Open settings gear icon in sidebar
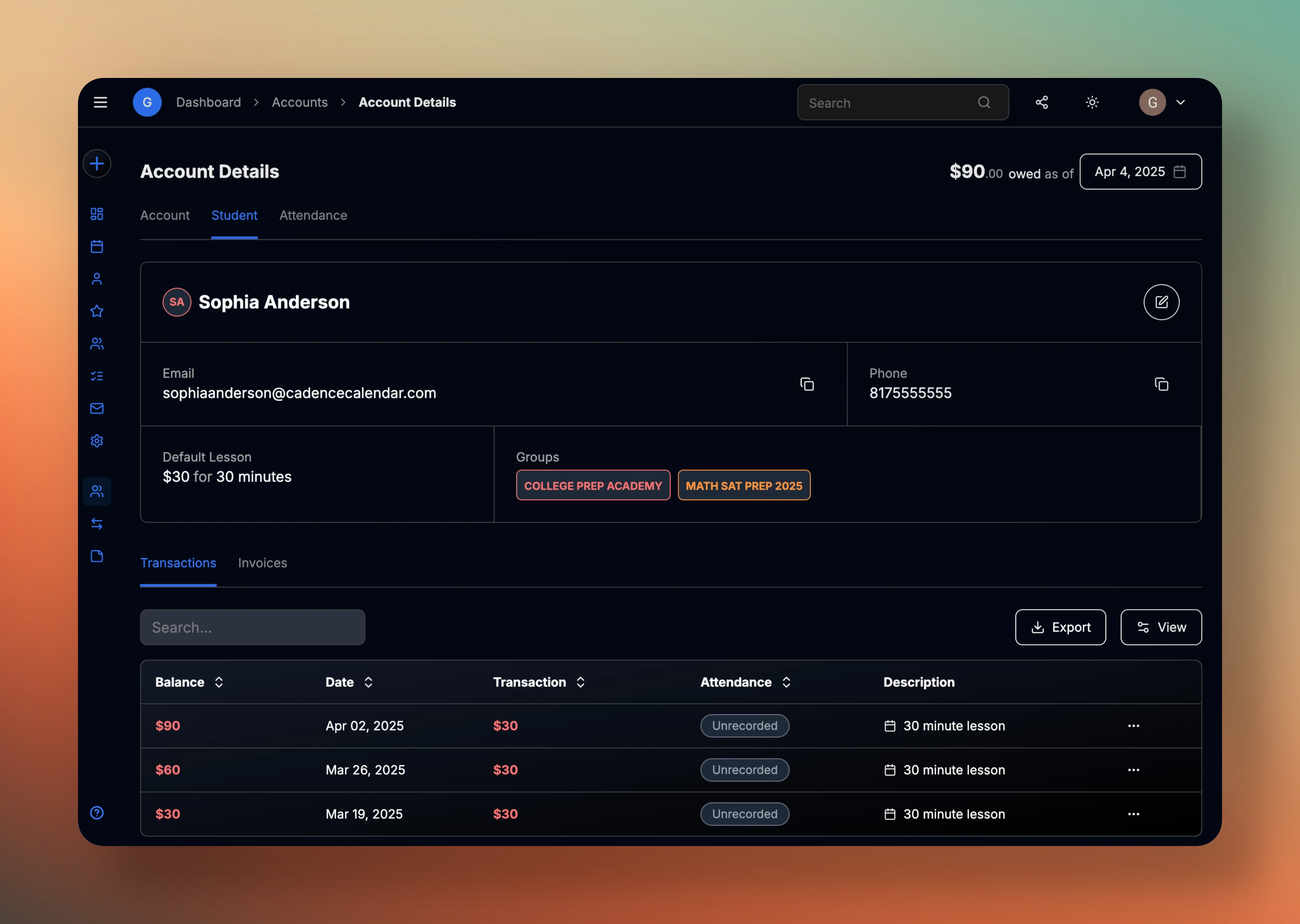 (97, 441)
